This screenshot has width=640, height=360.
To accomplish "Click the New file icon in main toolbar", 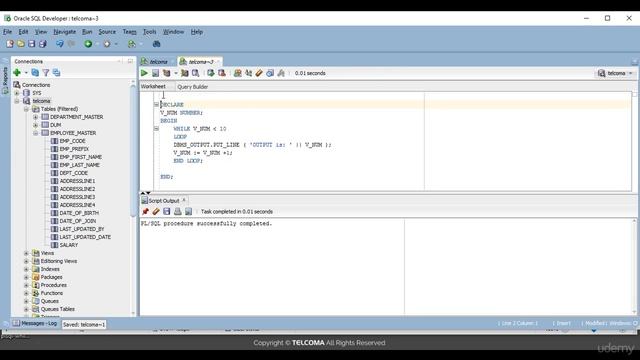I will [9, 44].
